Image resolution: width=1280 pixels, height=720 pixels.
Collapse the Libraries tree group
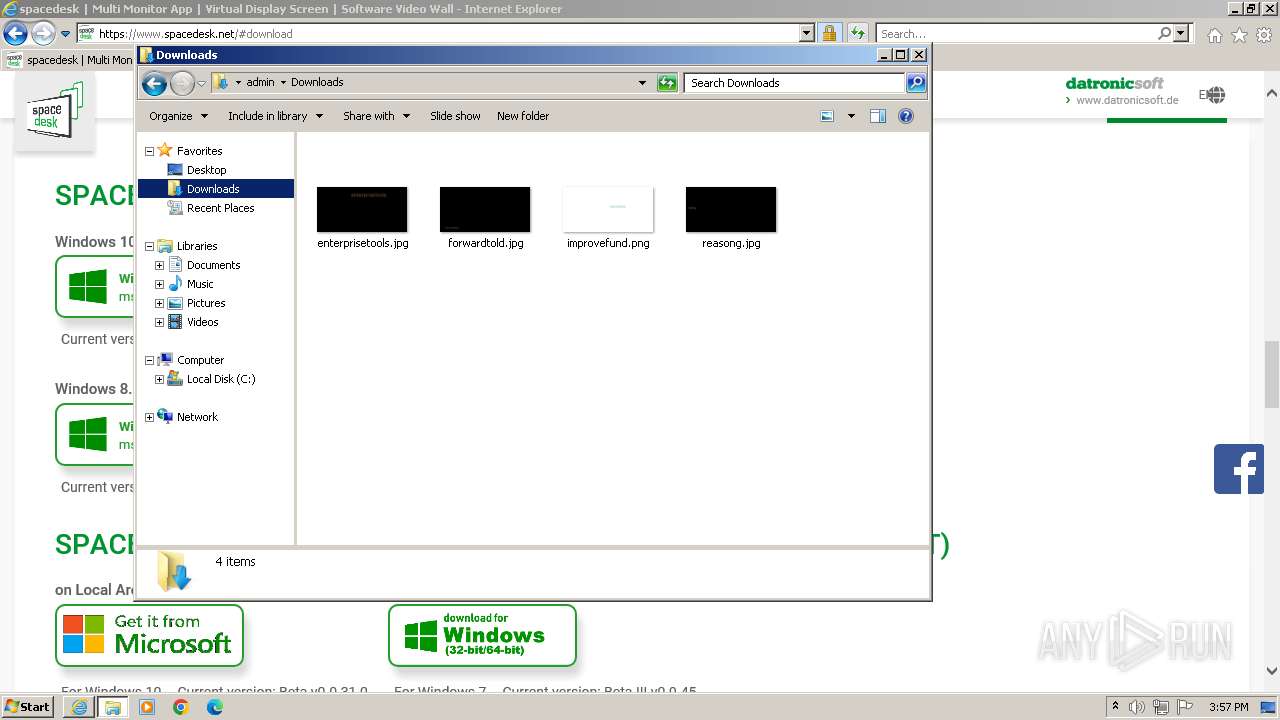(149, 246)
